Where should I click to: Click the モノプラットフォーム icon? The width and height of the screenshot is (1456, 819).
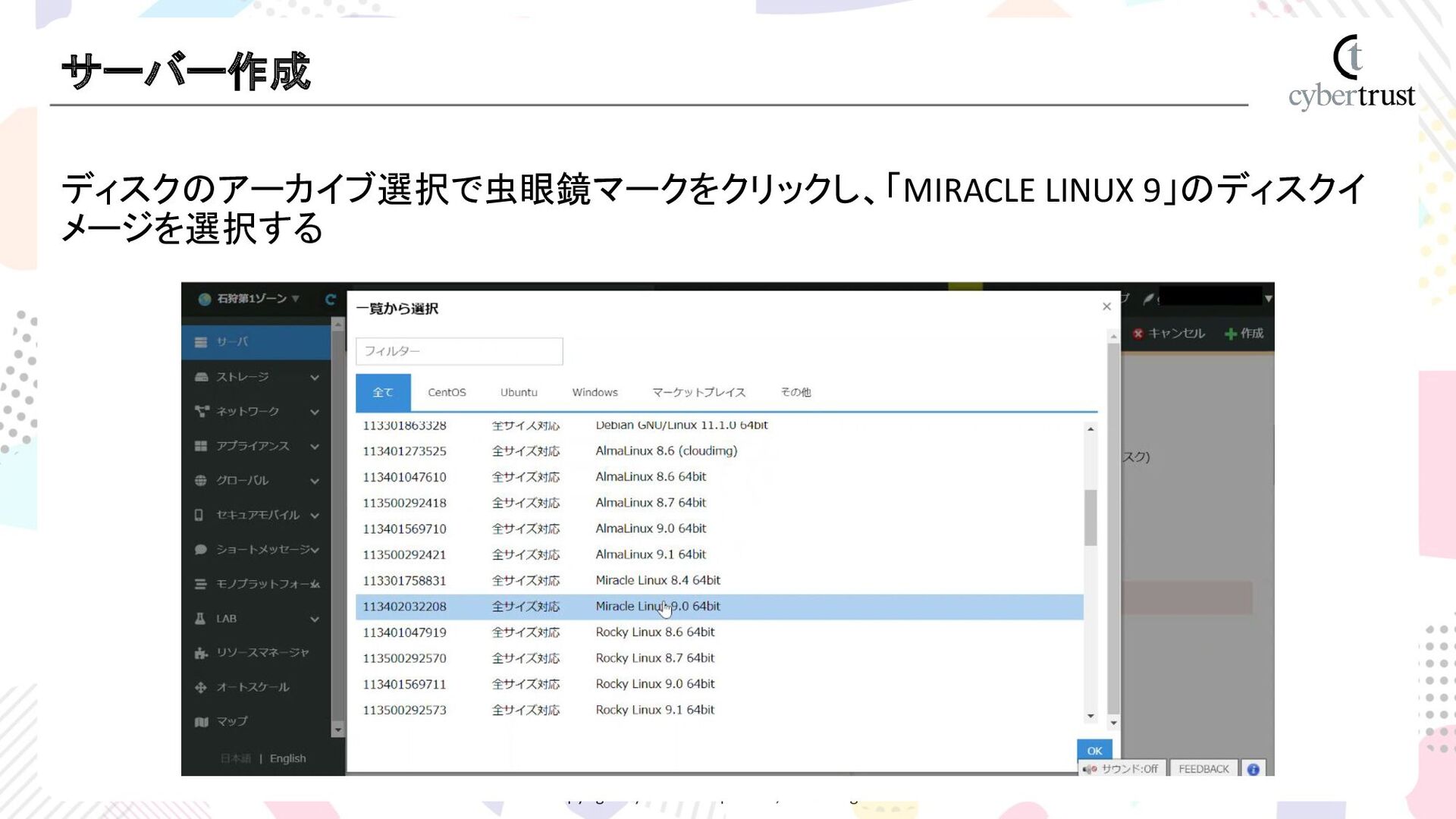[x=201, y=584]
